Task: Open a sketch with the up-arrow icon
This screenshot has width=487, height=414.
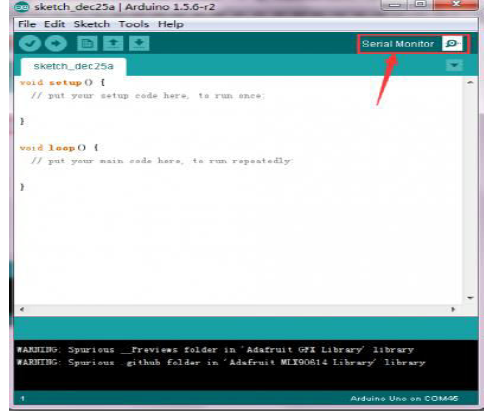Action: (x=113, y=43)
